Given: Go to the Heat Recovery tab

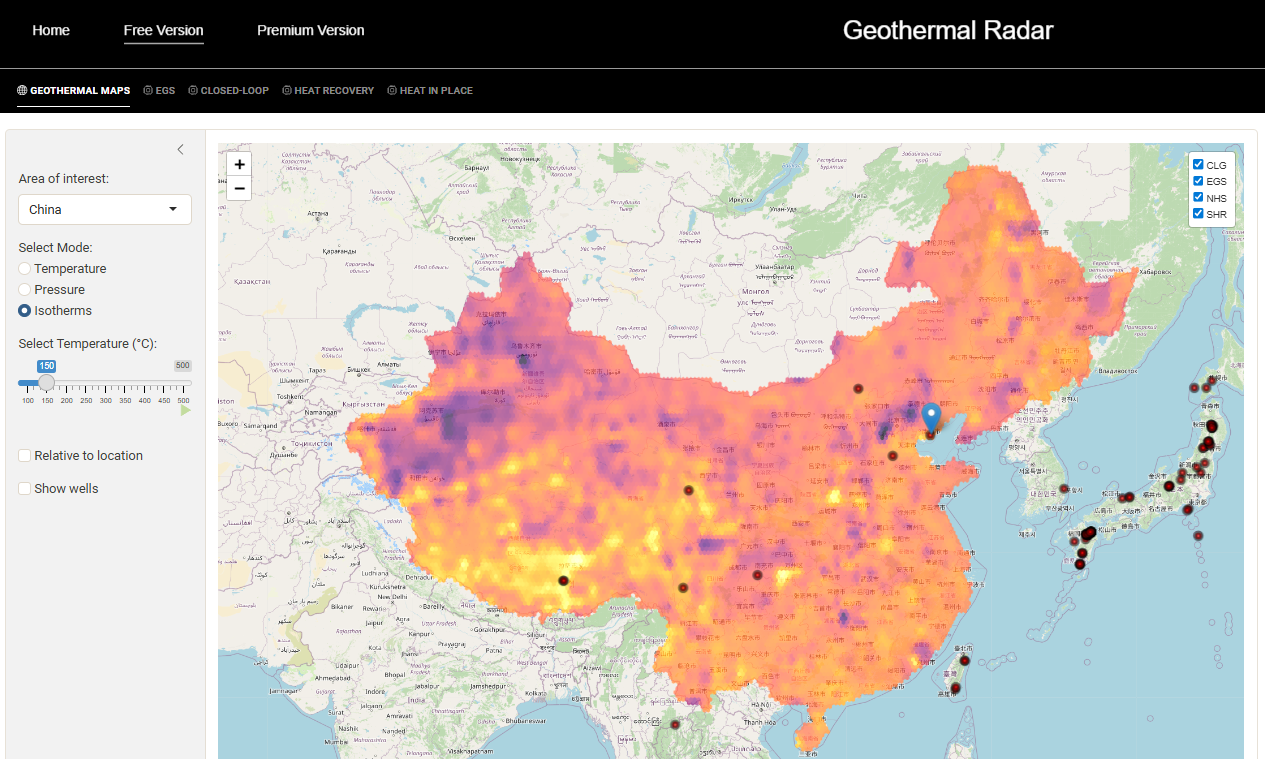Looking at the screenshot, I should coord(328,91).
